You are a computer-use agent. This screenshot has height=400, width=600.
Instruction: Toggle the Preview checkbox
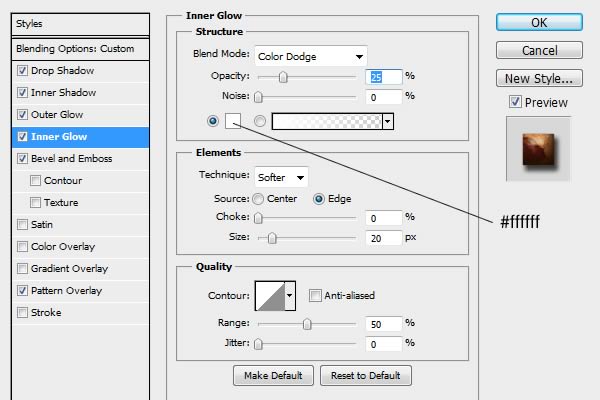[515, 102]
